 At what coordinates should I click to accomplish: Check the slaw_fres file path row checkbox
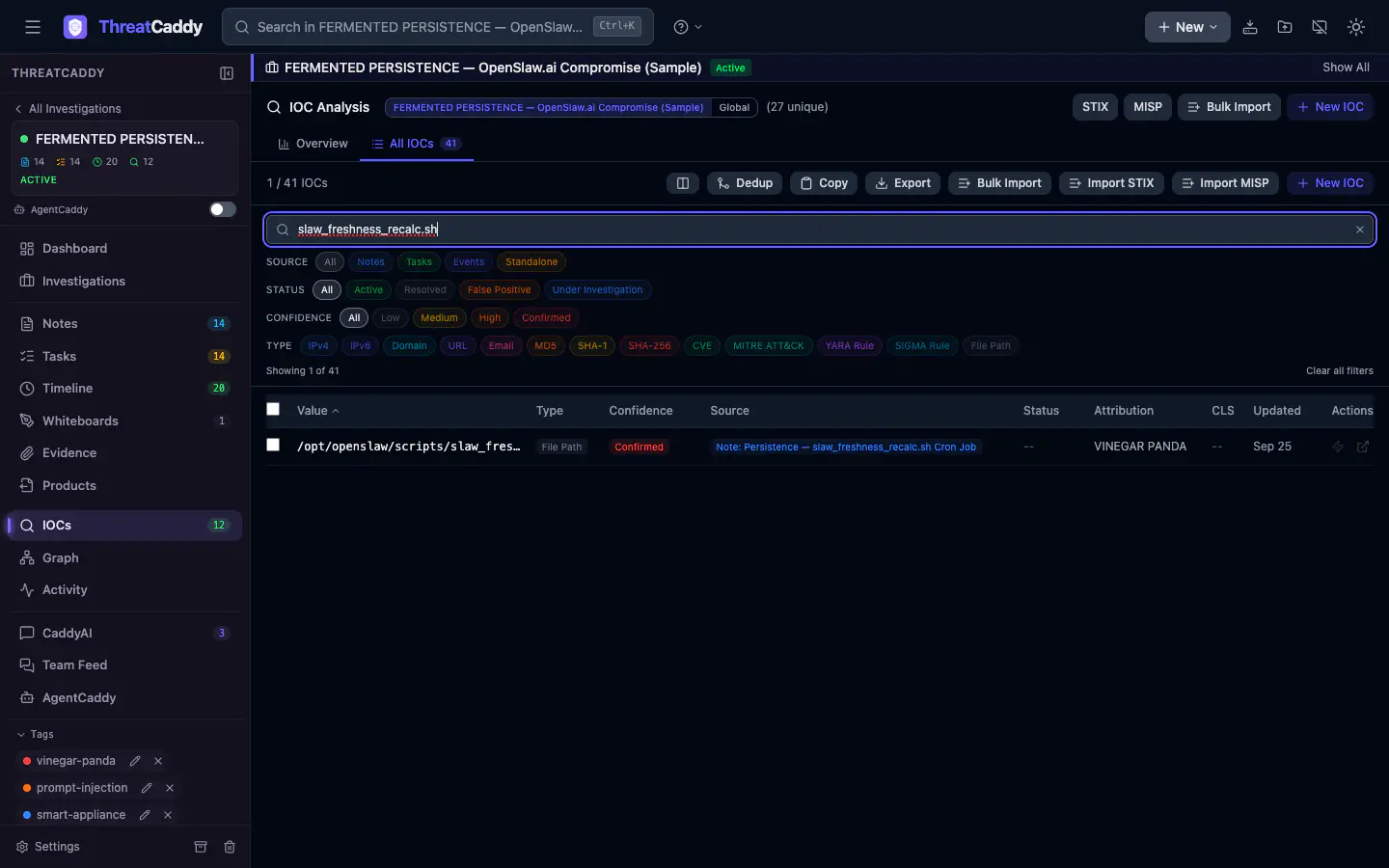tap(273, 446)
